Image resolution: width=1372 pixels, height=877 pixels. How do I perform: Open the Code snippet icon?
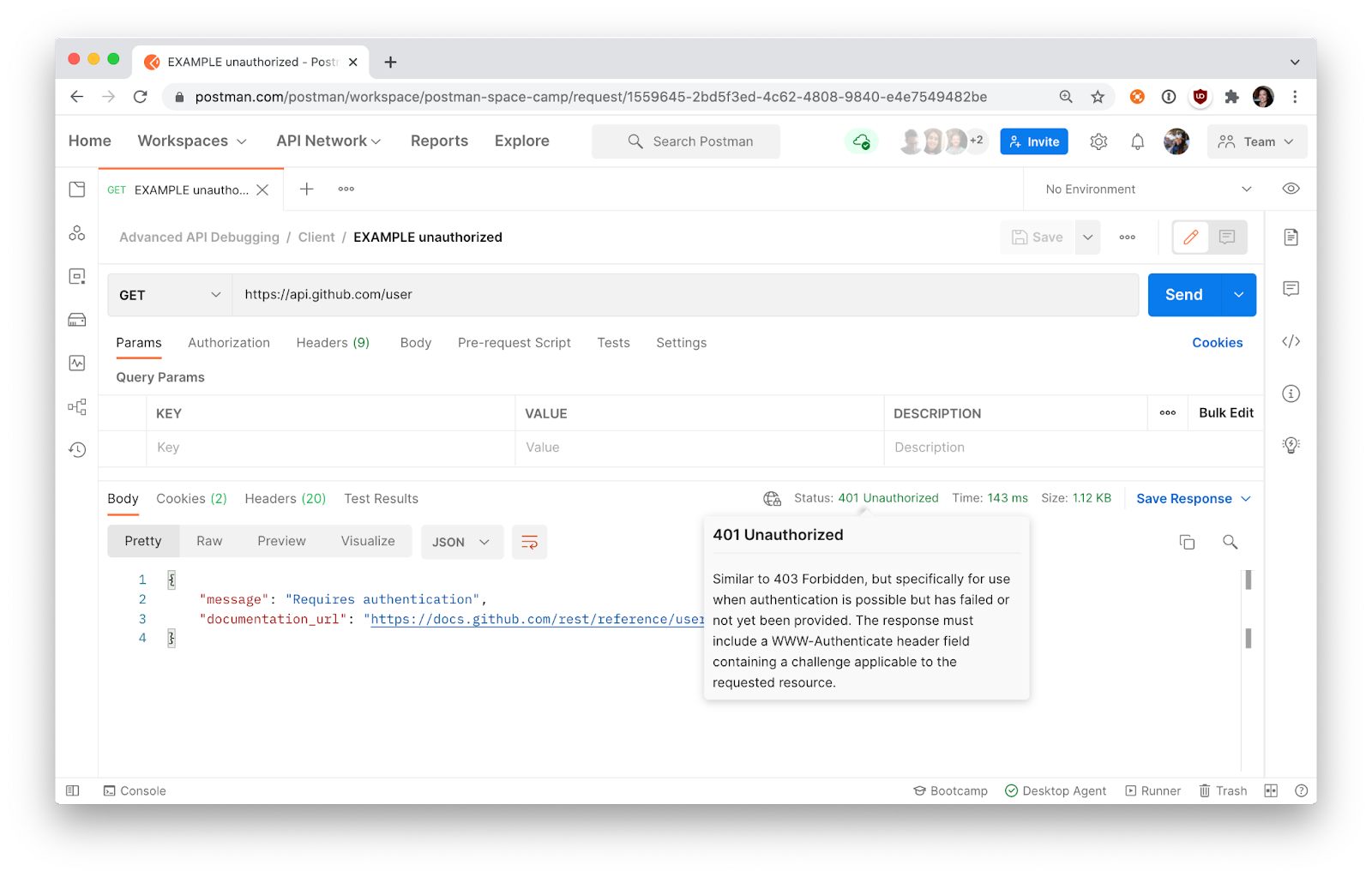[x=1291, y=341]
